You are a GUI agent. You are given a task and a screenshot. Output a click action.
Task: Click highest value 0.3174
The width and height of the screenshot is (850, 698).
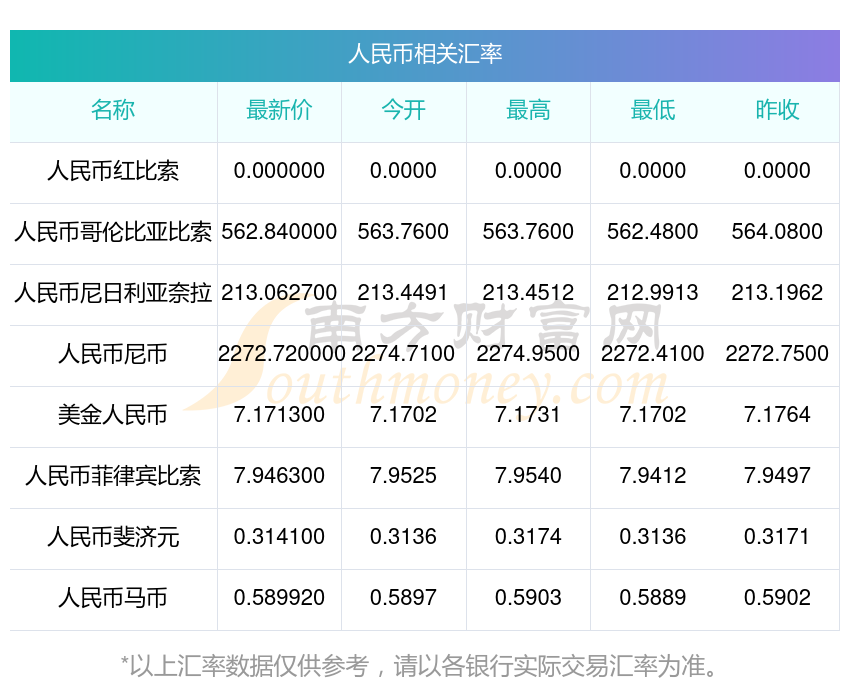(x=528, y=537)
